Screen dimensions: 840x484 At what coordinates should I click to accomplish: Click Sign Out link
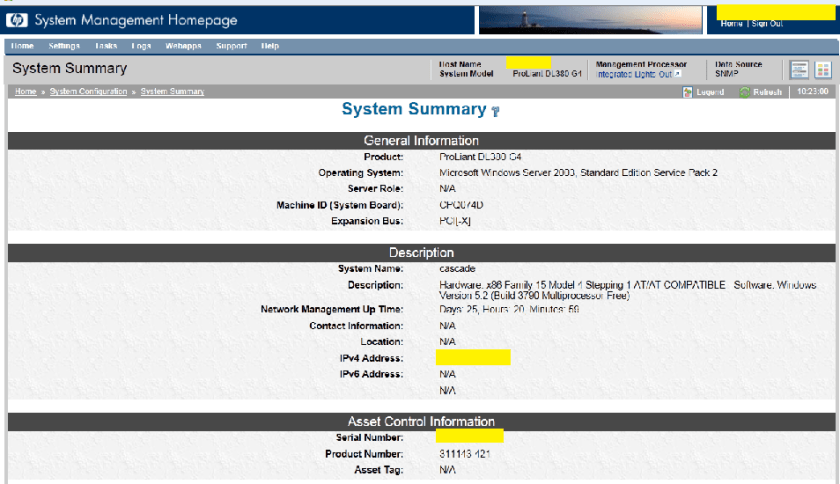pos(767,24)
